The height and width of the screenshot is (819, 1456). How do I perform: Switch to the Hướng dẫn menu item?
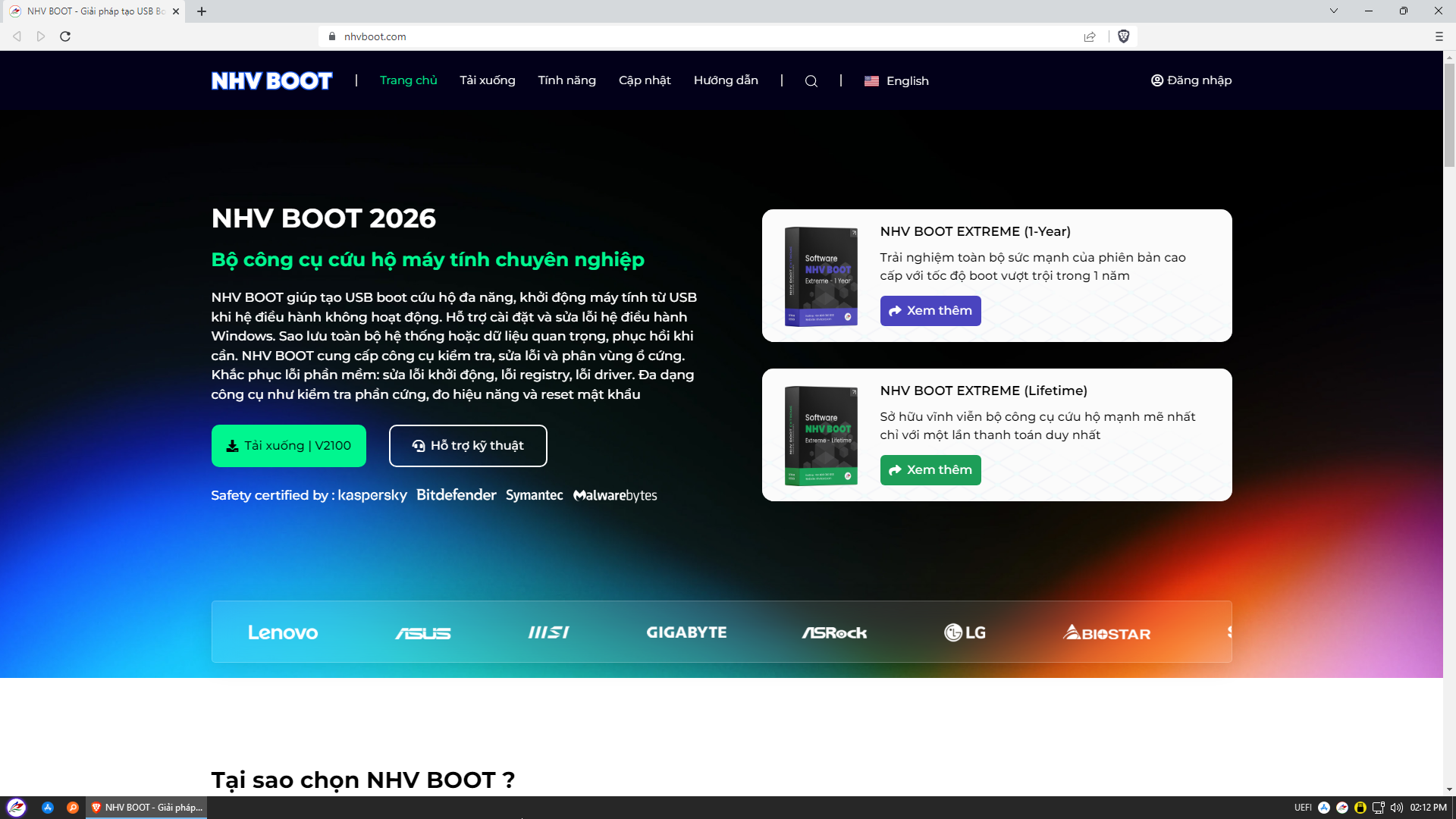pyautogui.click(x=725, y=80)
